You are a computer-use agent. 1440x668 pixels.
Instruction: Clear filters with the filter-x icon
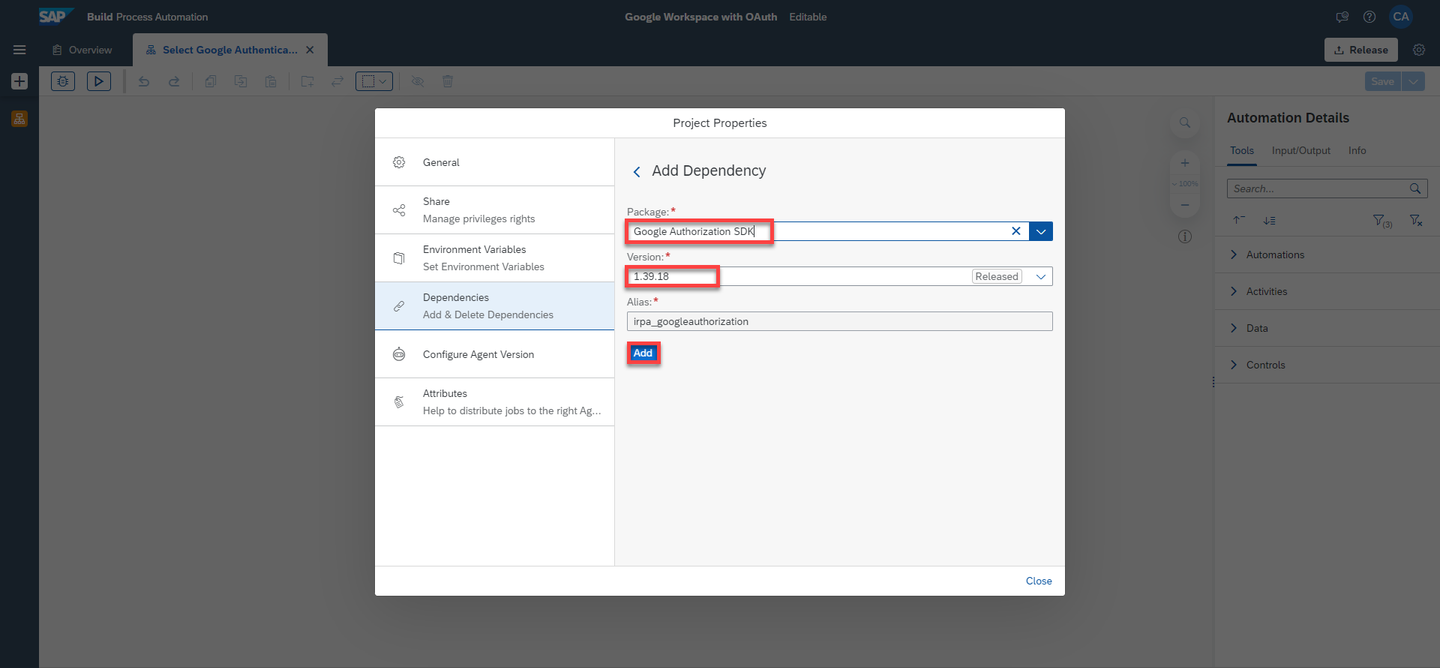pyautogui.click(x=1416, y=220)
